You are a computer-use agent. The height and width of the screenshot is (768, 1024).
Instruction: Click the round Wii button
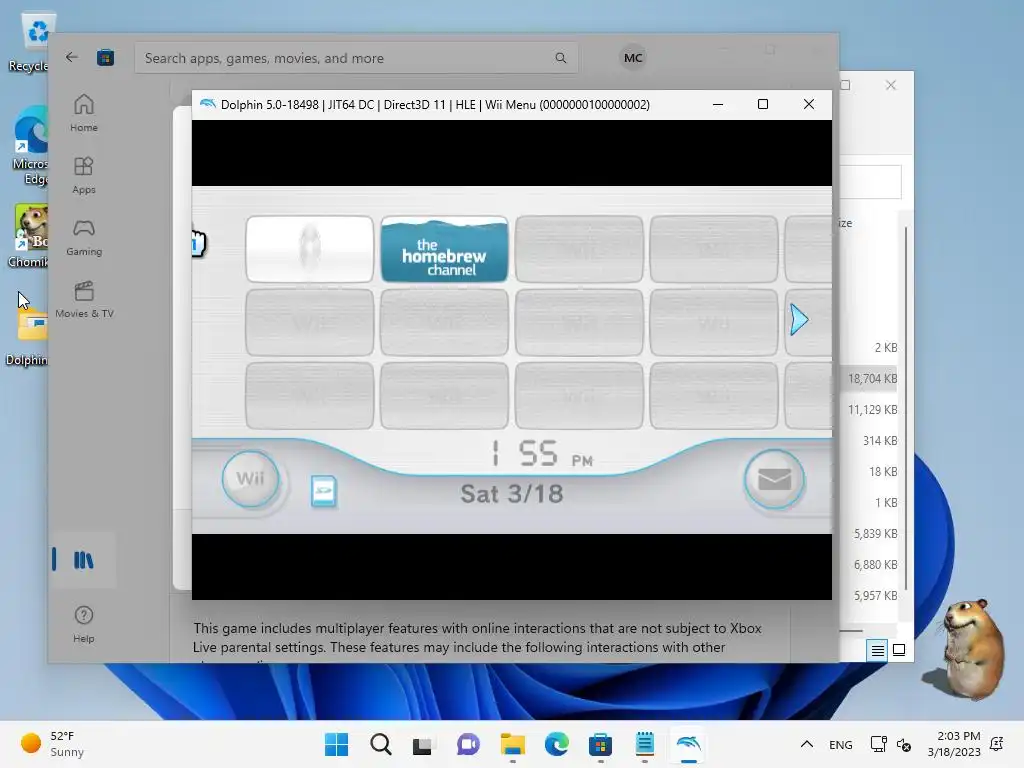[251, 479]
